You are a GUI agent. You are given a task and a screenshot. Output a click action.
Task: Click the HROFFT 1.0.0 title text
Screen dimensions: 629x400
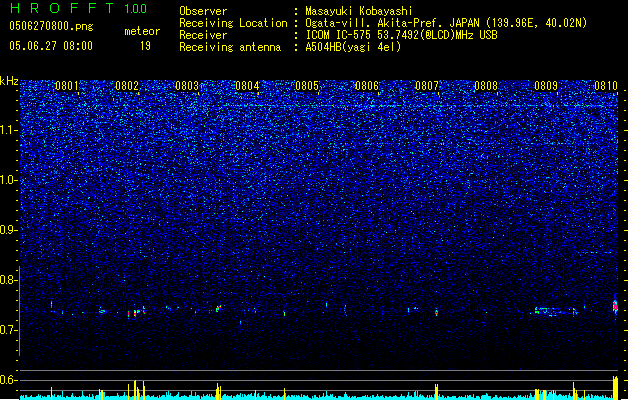tap(79, 8)
